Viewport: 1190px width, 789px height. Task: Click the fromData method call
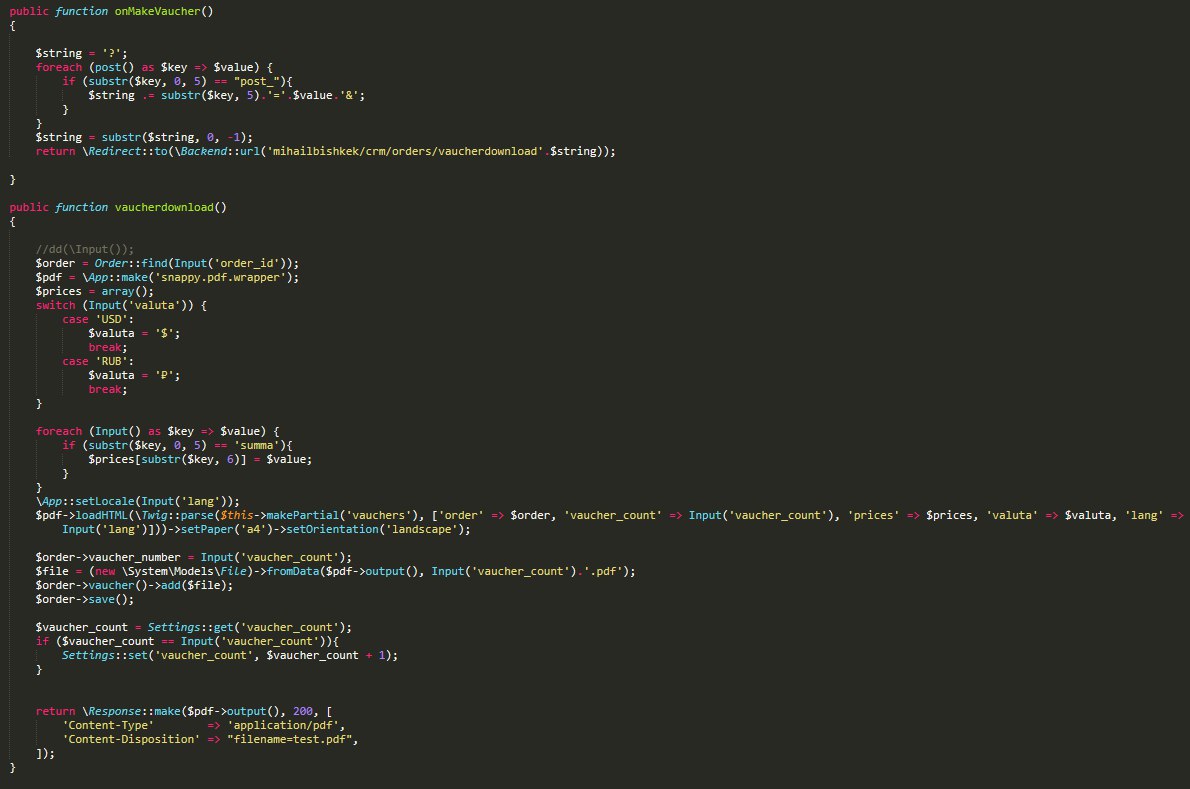pos(293,571)
